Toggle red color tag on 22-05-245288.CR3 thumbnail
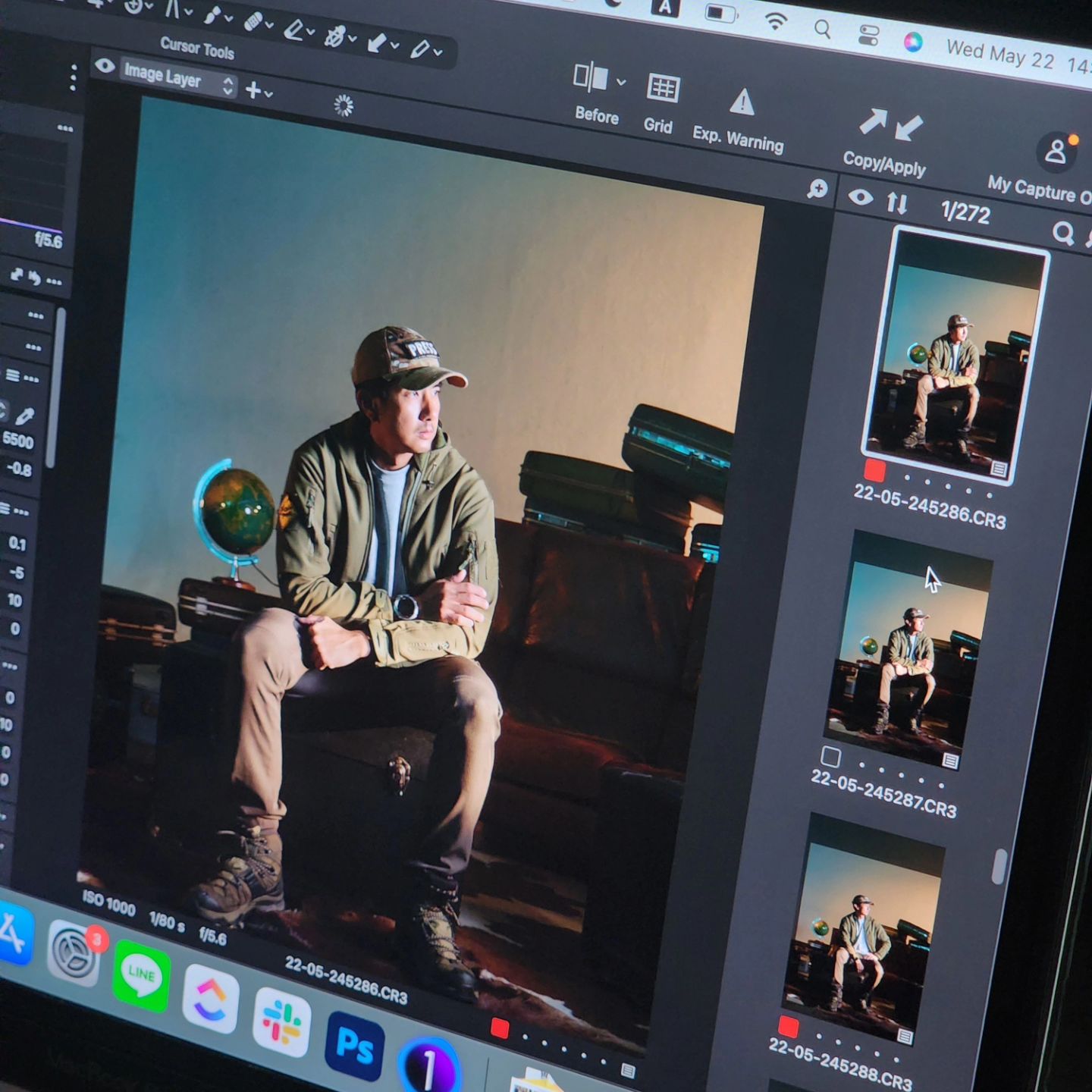1092x1092 pixels. coord(789,1027)
